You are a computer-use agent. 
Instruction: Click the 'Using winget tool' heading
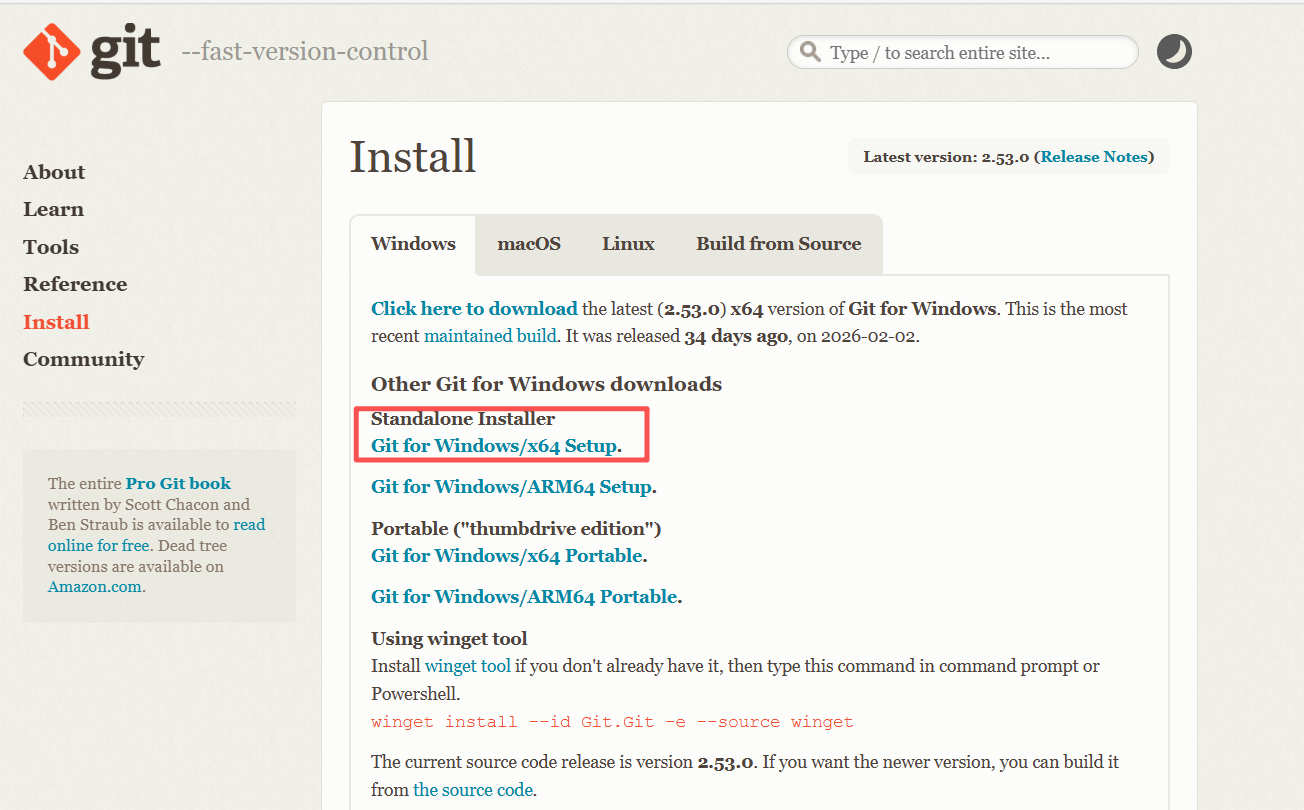pos(449,639)
